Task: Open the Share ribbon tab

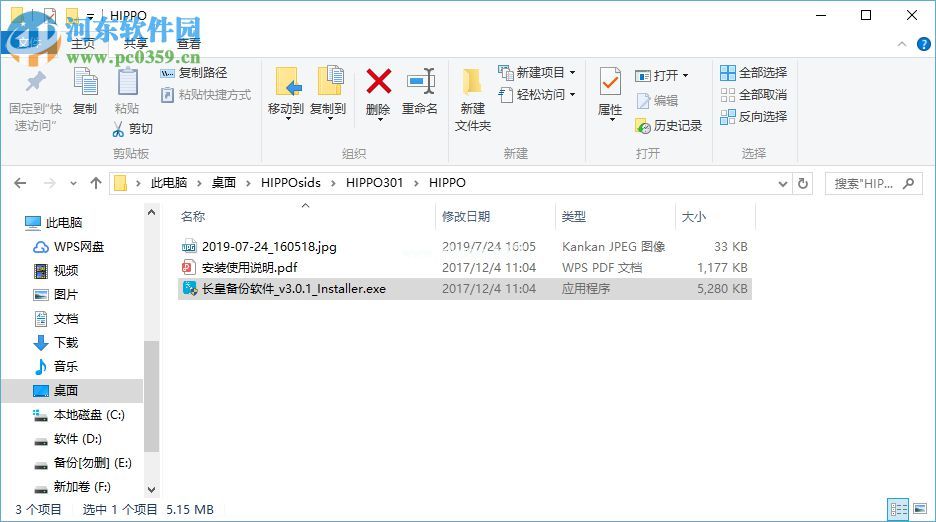Action: pyautogui.click(x=136, y=44)
